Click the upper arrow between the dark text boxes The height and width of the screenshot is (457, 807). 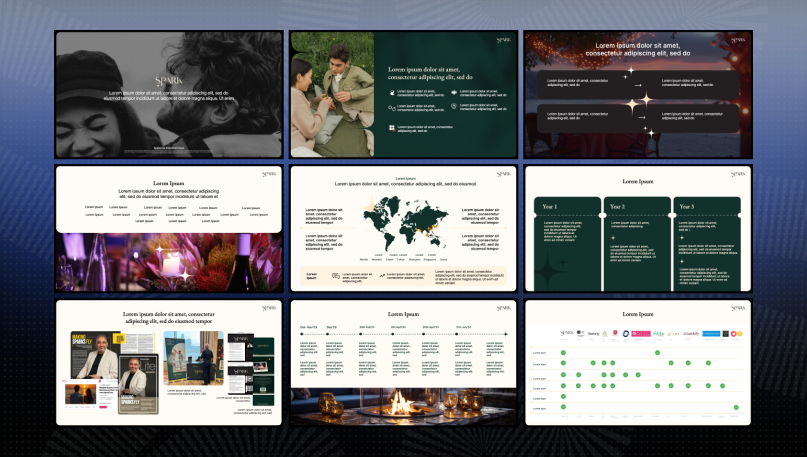(638, 85)
